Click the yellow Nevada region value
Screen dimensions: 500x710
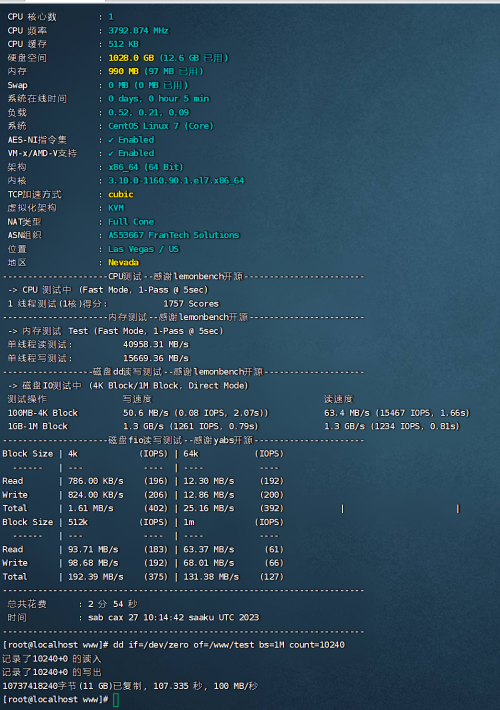(x=123, y=263)
